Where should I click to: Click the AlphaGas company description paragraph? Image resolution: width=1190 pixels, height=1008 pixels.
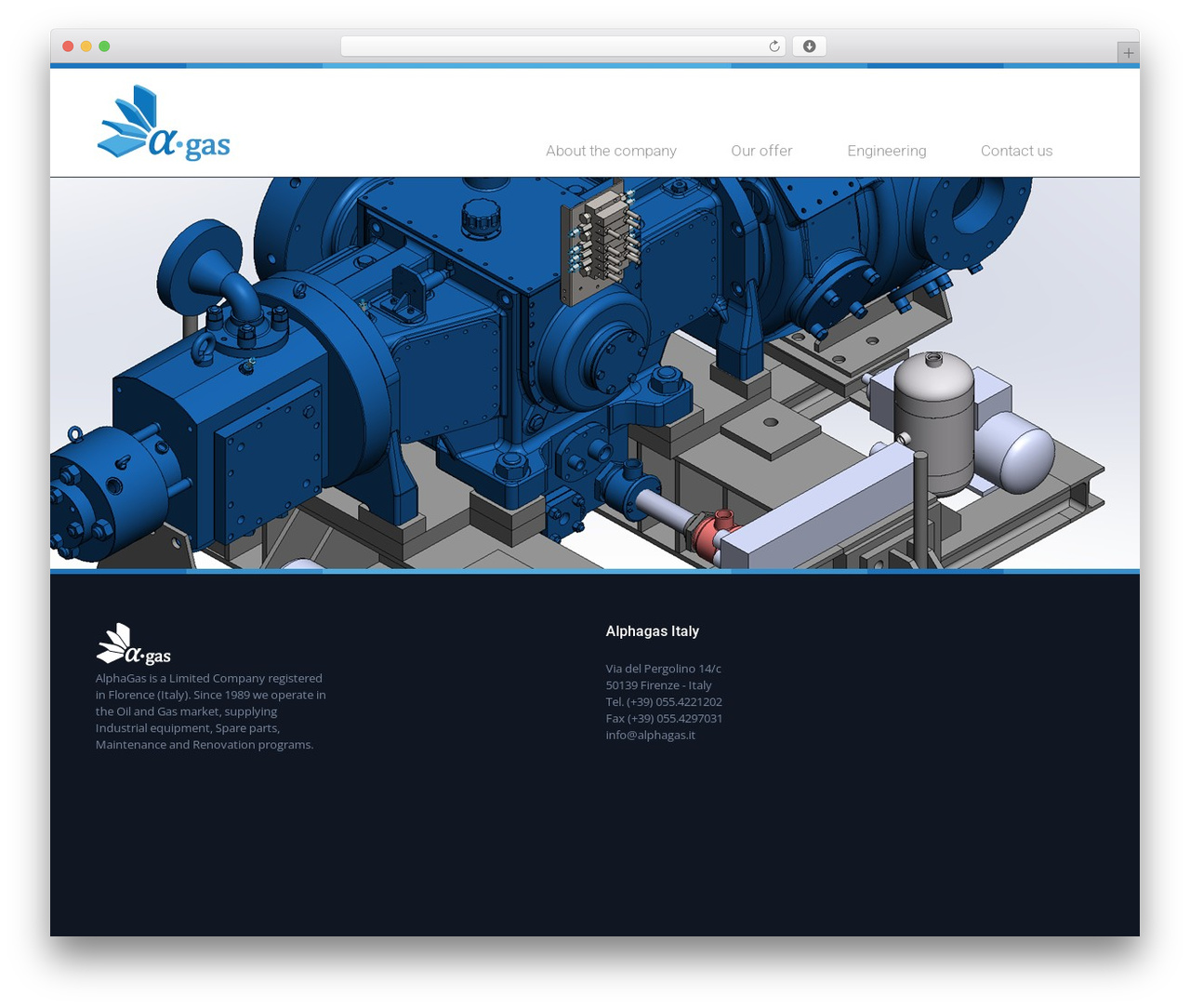click(211, 711)
